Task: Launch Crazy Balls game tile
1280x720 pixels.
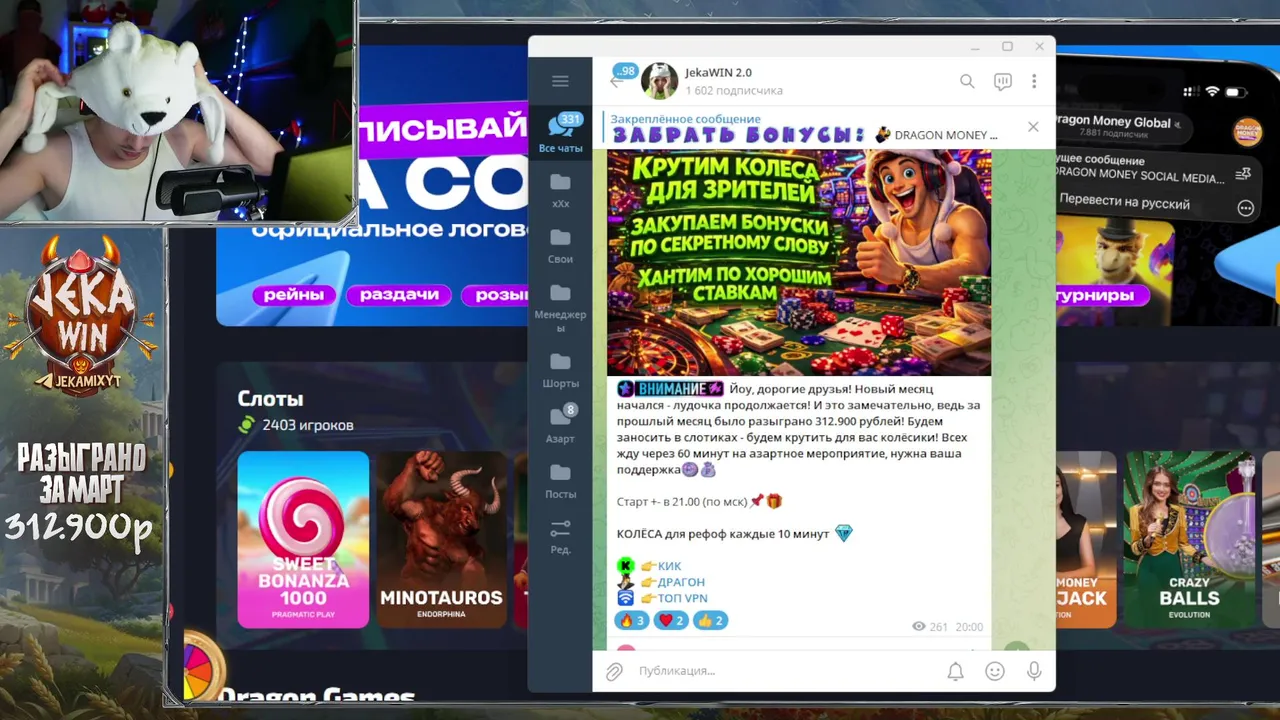Action: click(1189, 540)
